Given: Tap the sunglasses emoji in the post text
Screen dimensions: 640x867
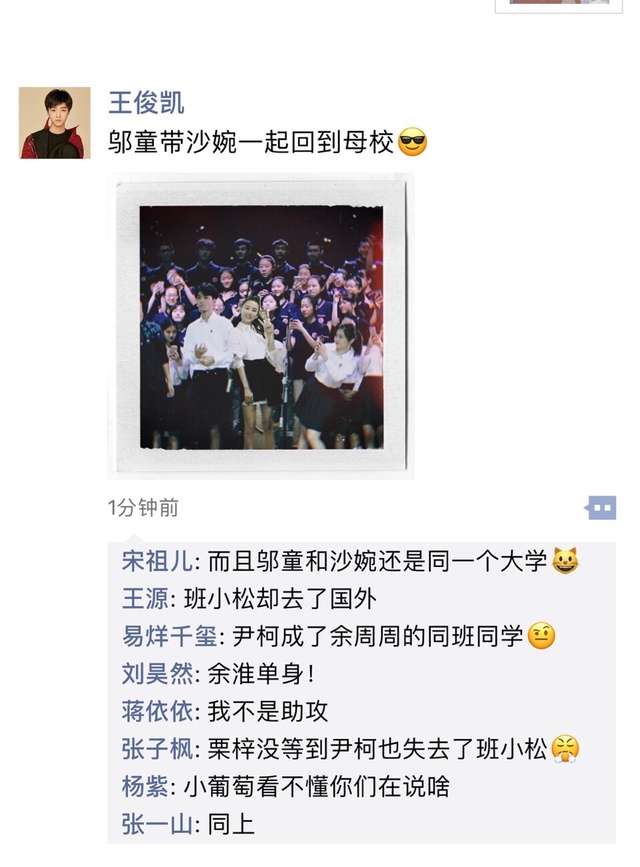Looking at the screenshot, I should pyautogui.click(x=413, y=142).
